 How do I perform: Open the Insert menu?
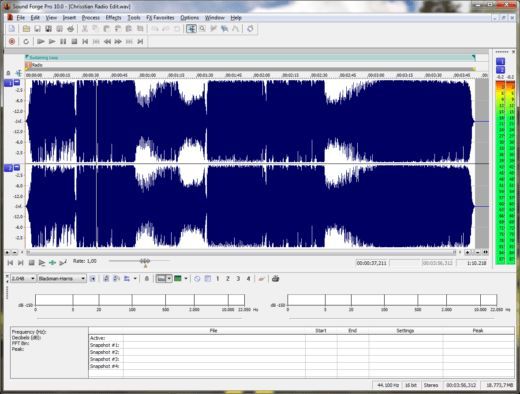(69, 18)
